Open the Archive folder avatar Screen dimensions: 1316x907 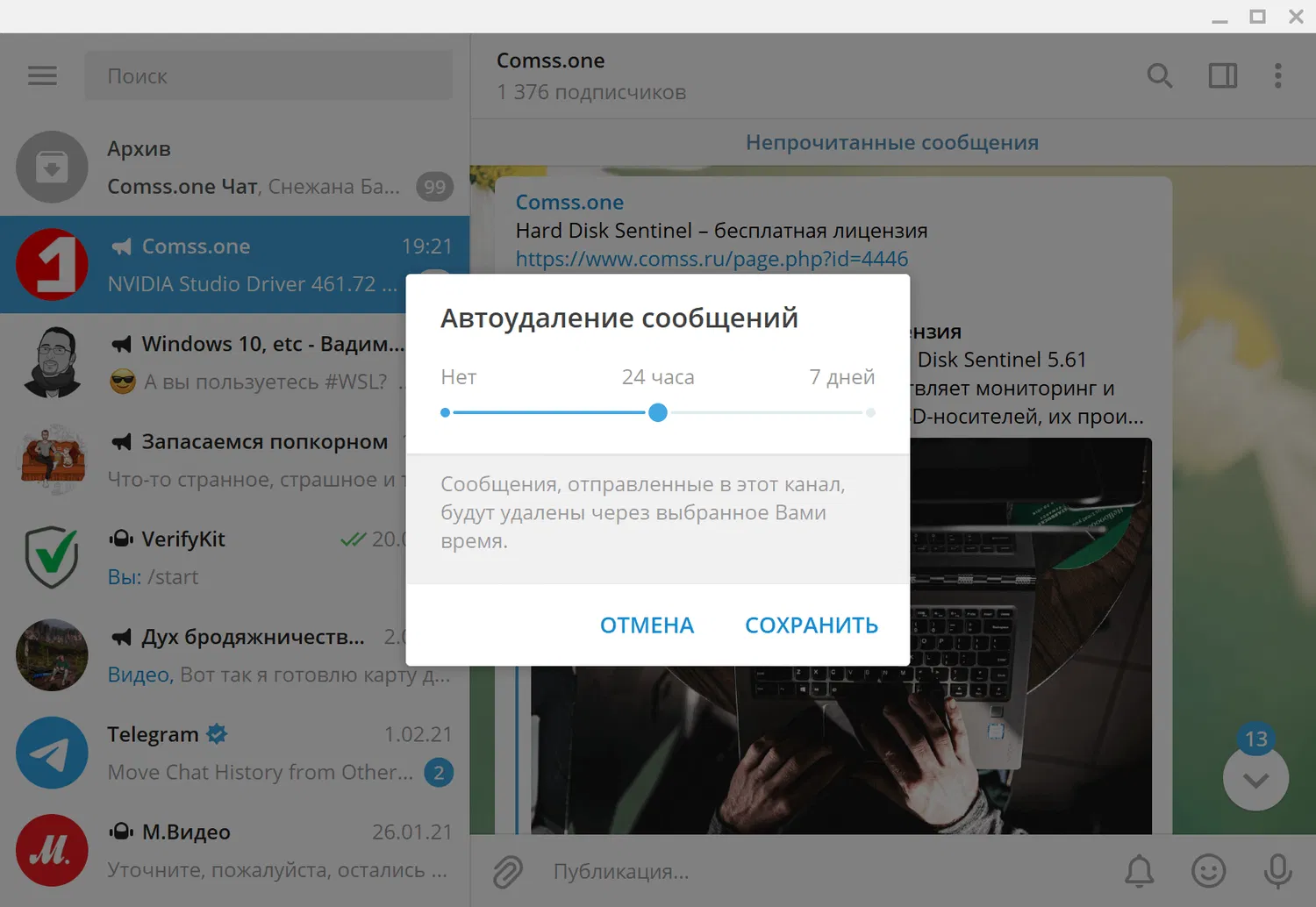[52, 167]
